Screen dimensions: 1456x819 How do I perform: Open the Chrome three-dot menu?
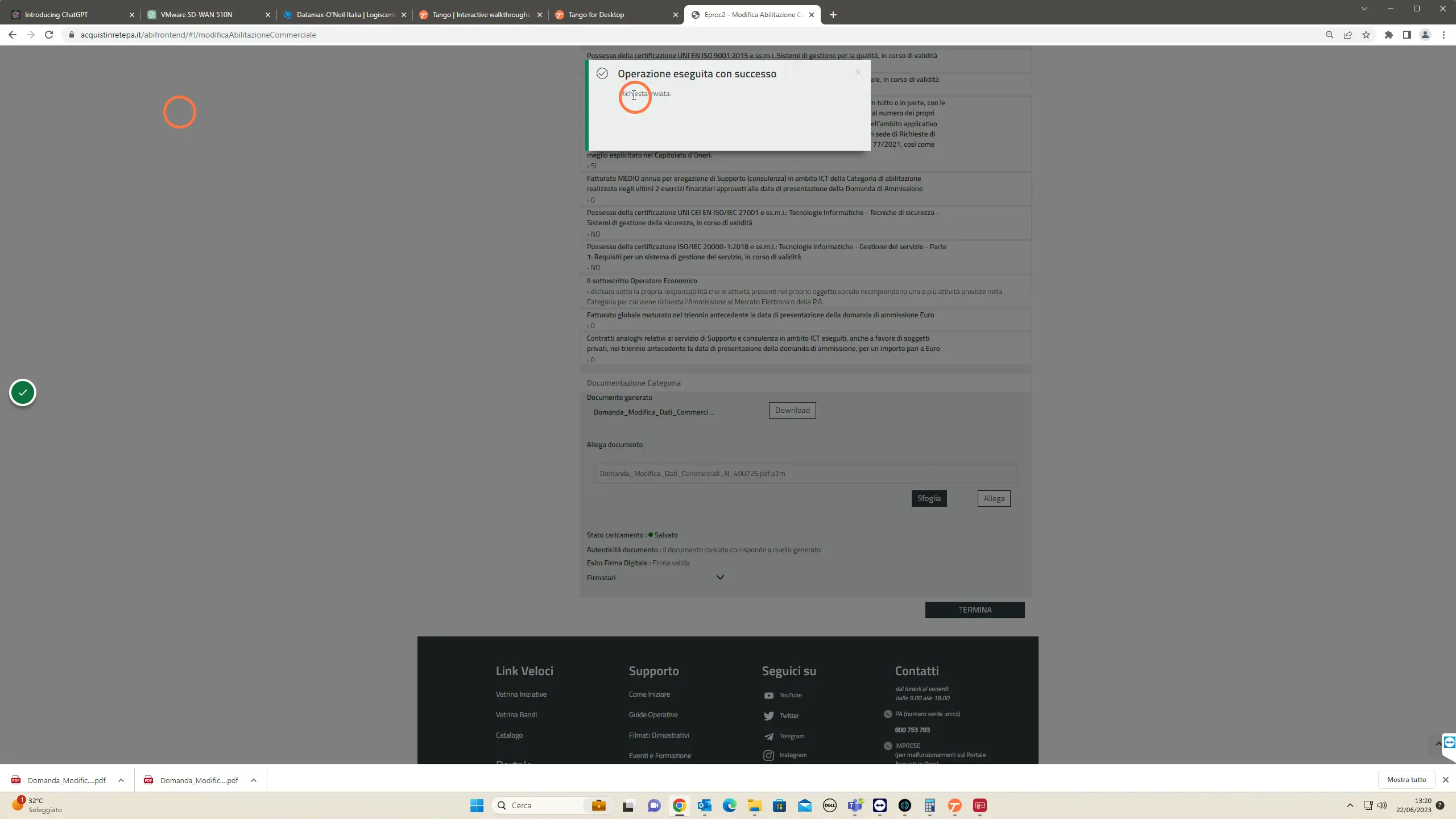coord(1443,35)
